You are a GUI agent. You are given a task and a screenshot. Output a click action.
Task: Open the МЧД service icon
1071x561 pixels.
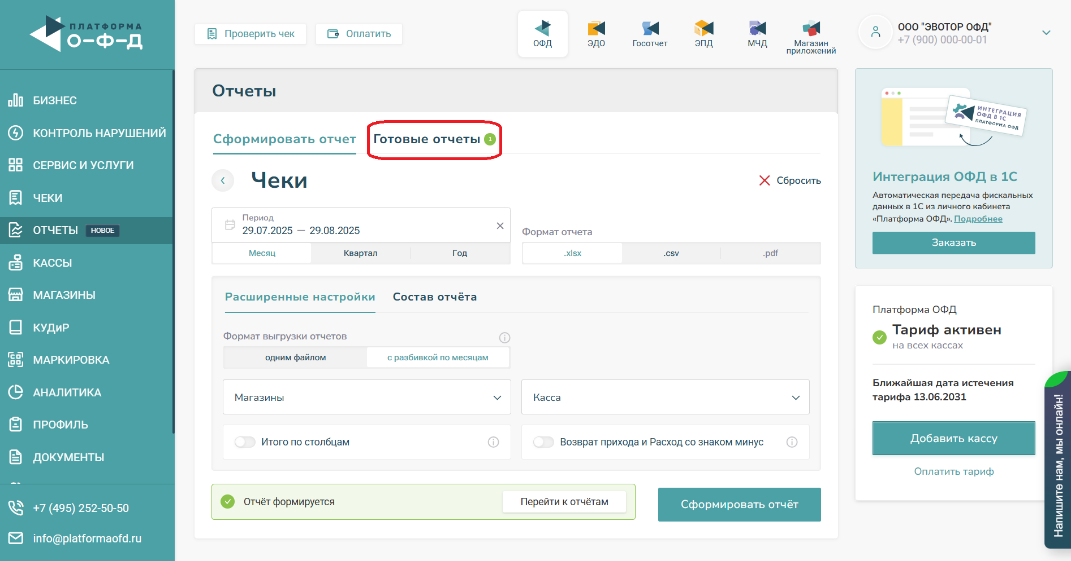pyautogui.click(x=757, y=32)
